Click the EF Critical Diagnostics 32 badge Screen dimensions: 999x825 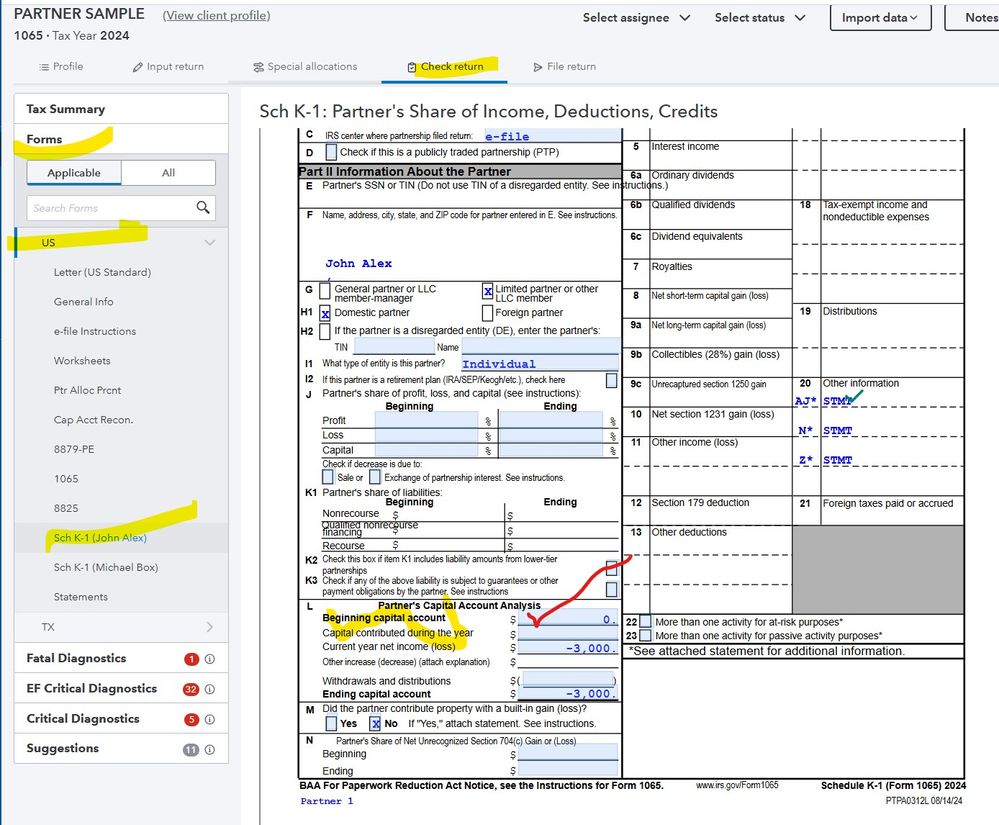[191, 689]
